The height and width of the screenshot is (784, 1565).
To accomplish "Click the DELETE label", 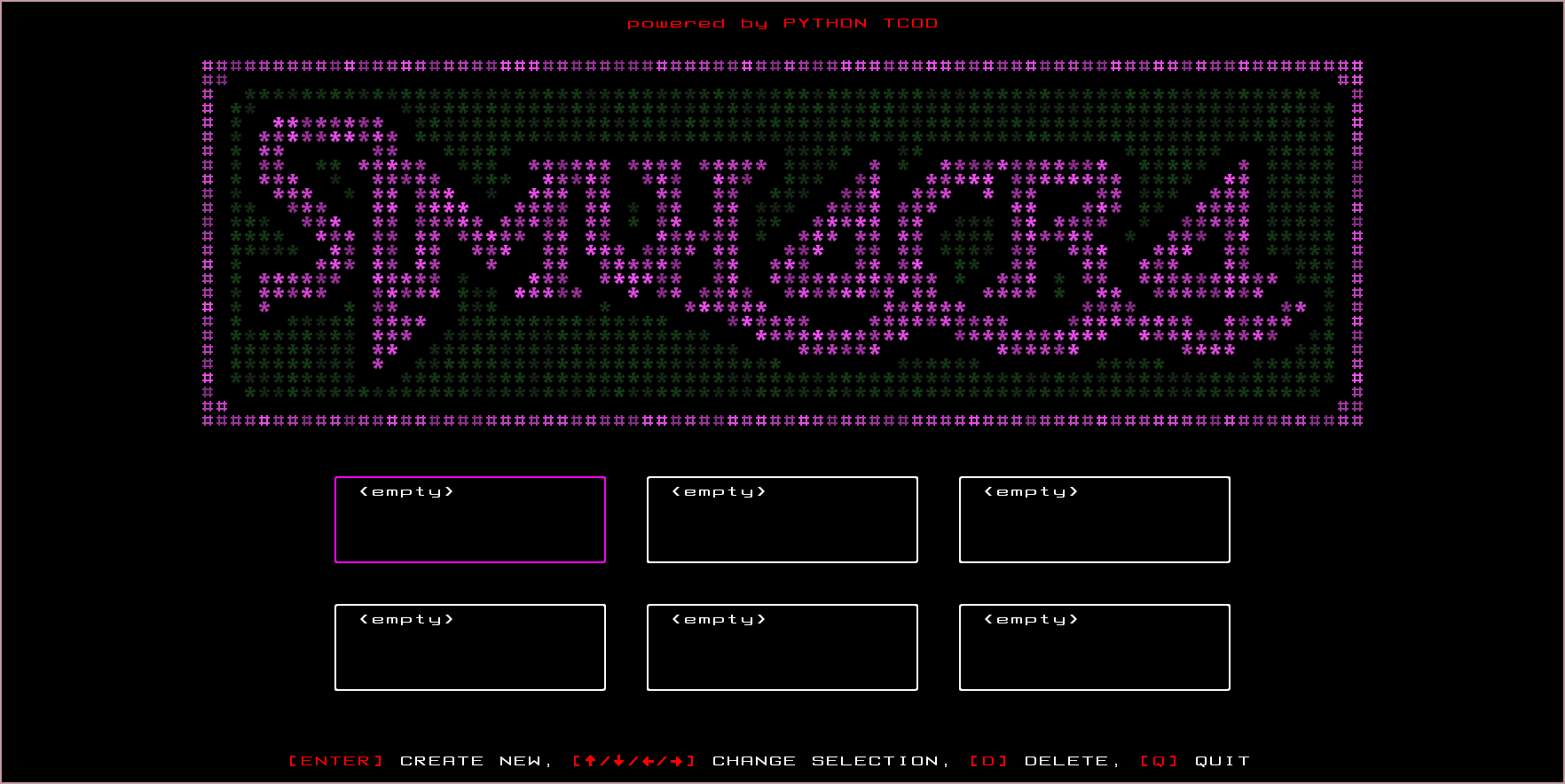I will click(x=1066, y=761).
